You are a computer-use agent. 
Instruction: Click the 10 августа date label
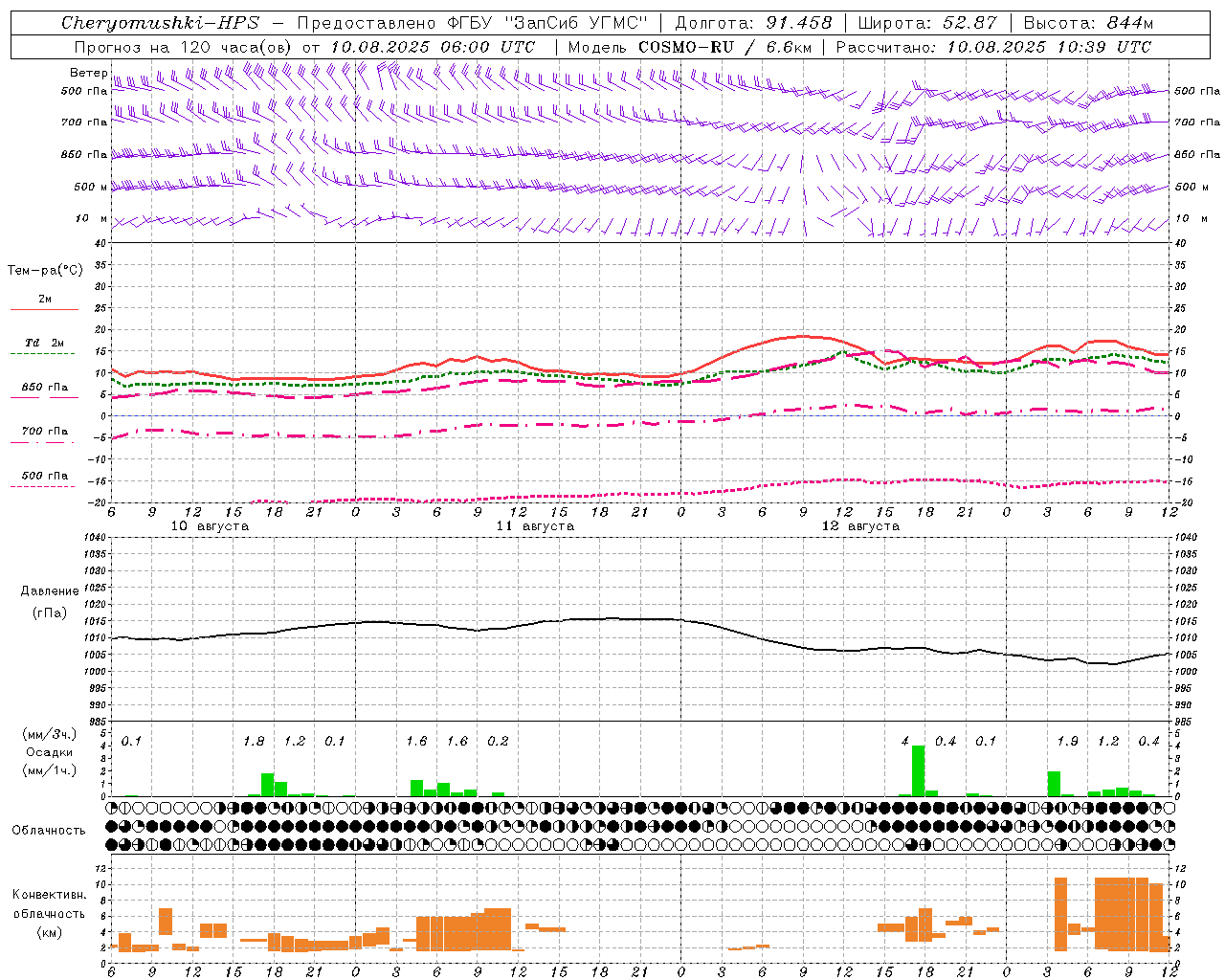click(210, 526)
